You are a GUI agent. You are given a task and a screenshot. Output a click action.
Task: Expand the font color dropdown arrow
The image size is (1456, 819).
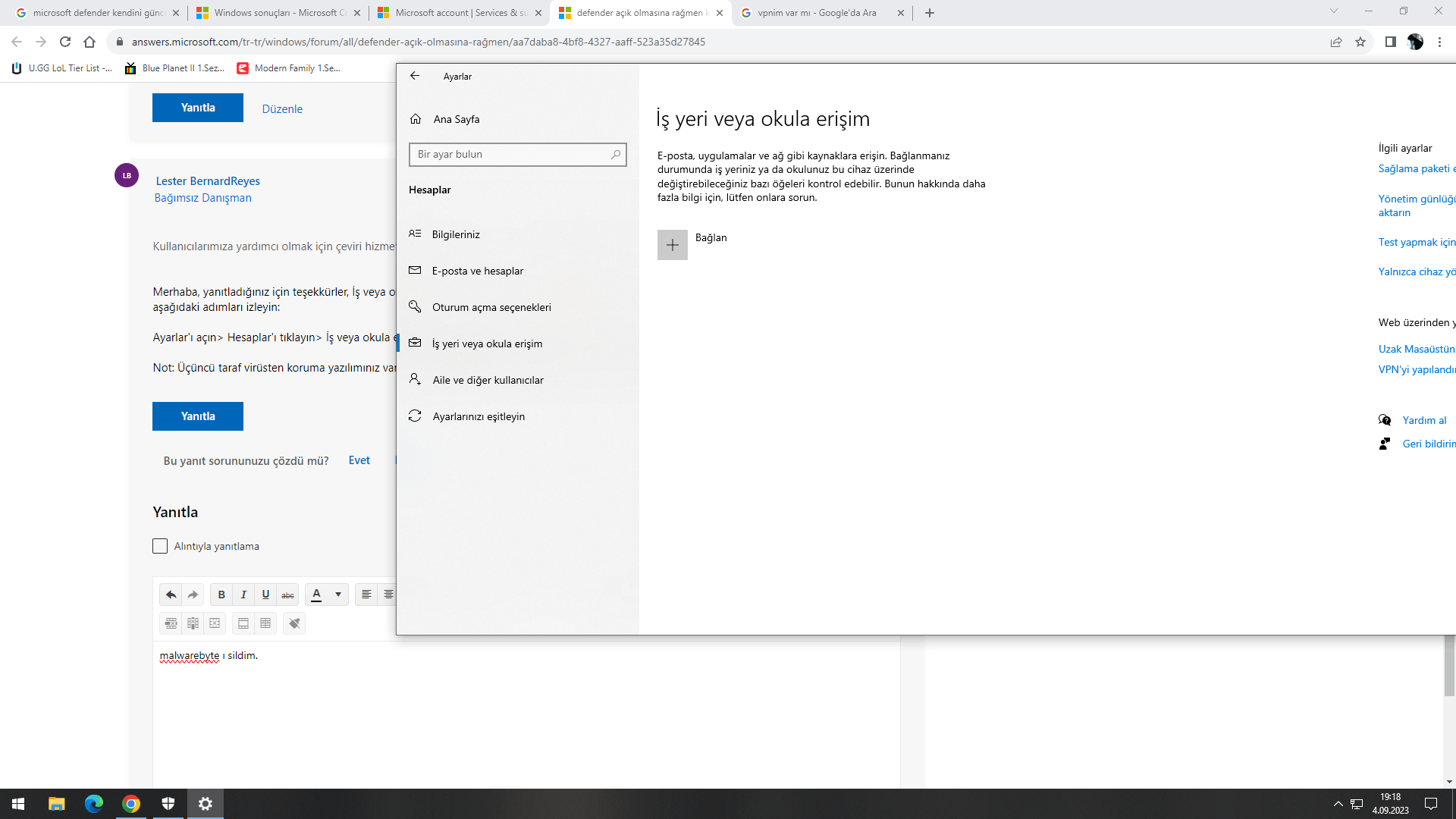(338, 595)
